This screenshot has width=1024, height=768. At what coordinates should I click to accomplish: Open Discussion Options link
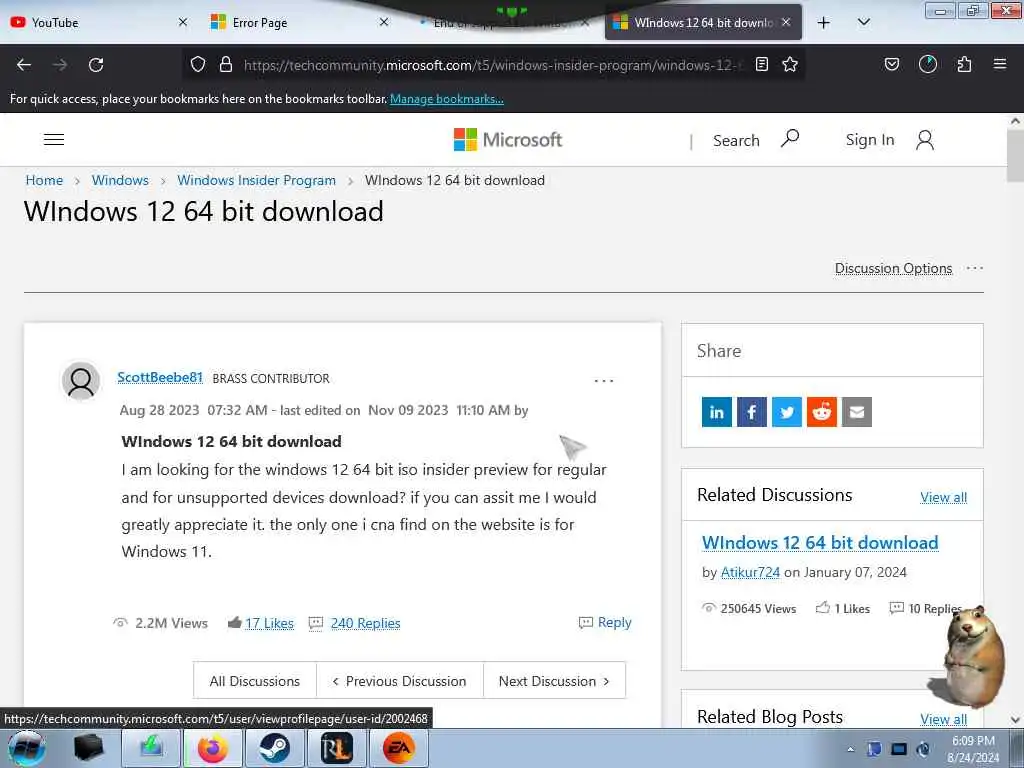[893, 268]
